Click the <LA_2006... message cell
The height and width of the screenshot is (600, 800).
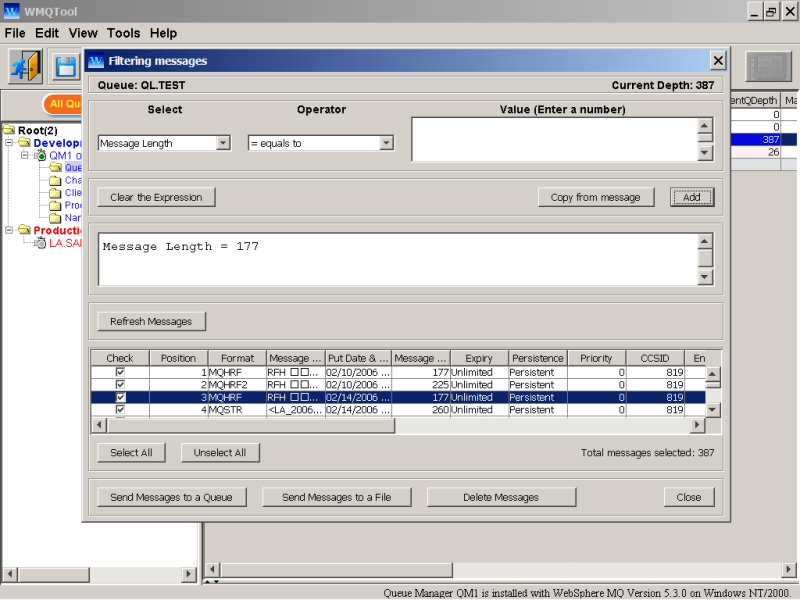pos(295,410)
